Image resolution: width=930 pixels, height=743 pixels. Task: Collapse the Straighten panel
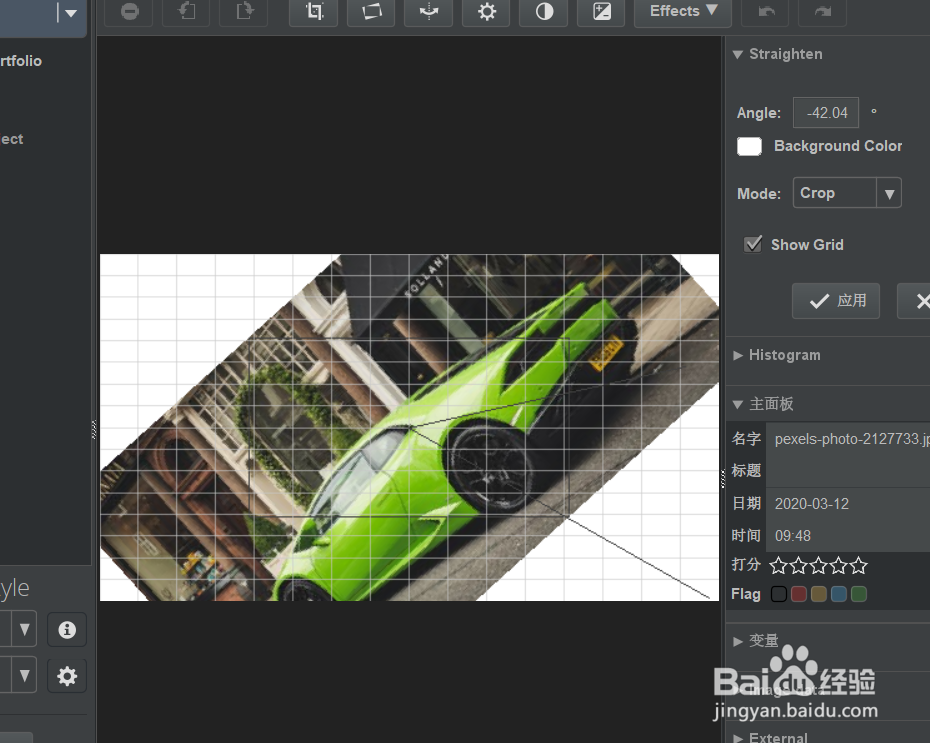[738, 55]
